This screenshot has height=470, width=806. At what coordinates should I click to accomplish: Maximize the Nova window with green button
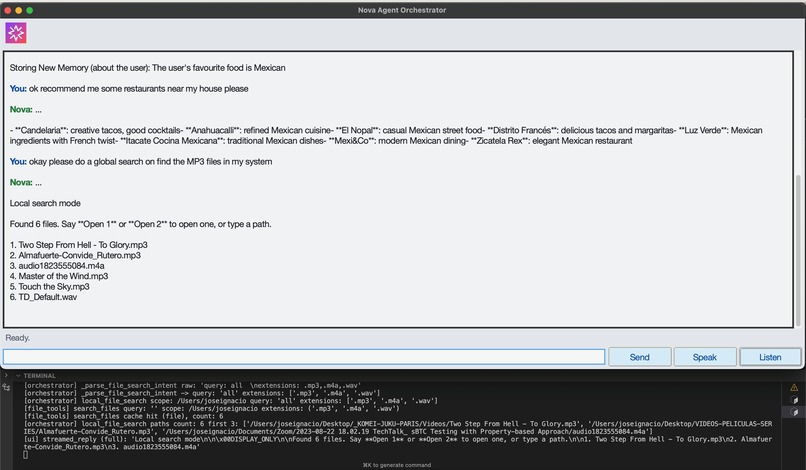click(x=29, y=10)
